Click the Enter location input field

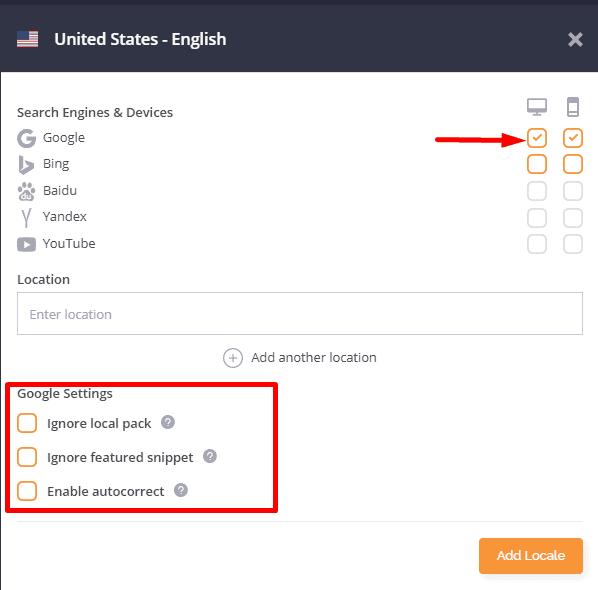(300, 313)
